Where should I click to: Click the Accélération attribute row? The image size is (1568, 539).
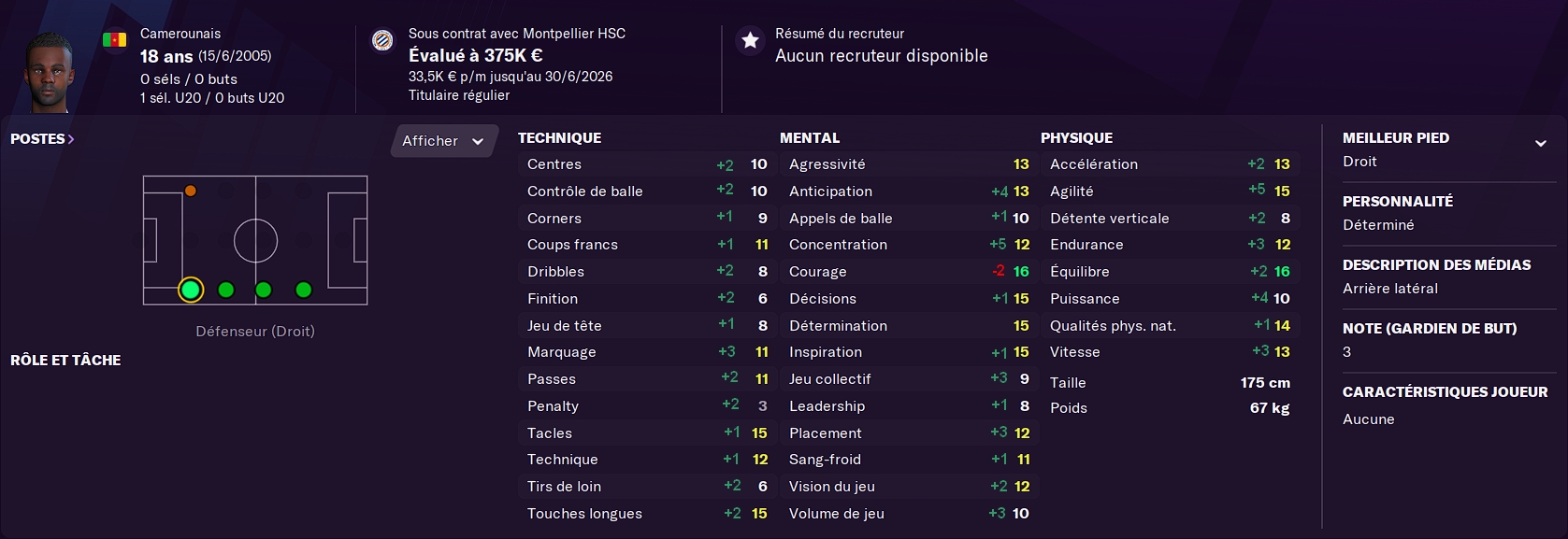(x=1170, y=163)
